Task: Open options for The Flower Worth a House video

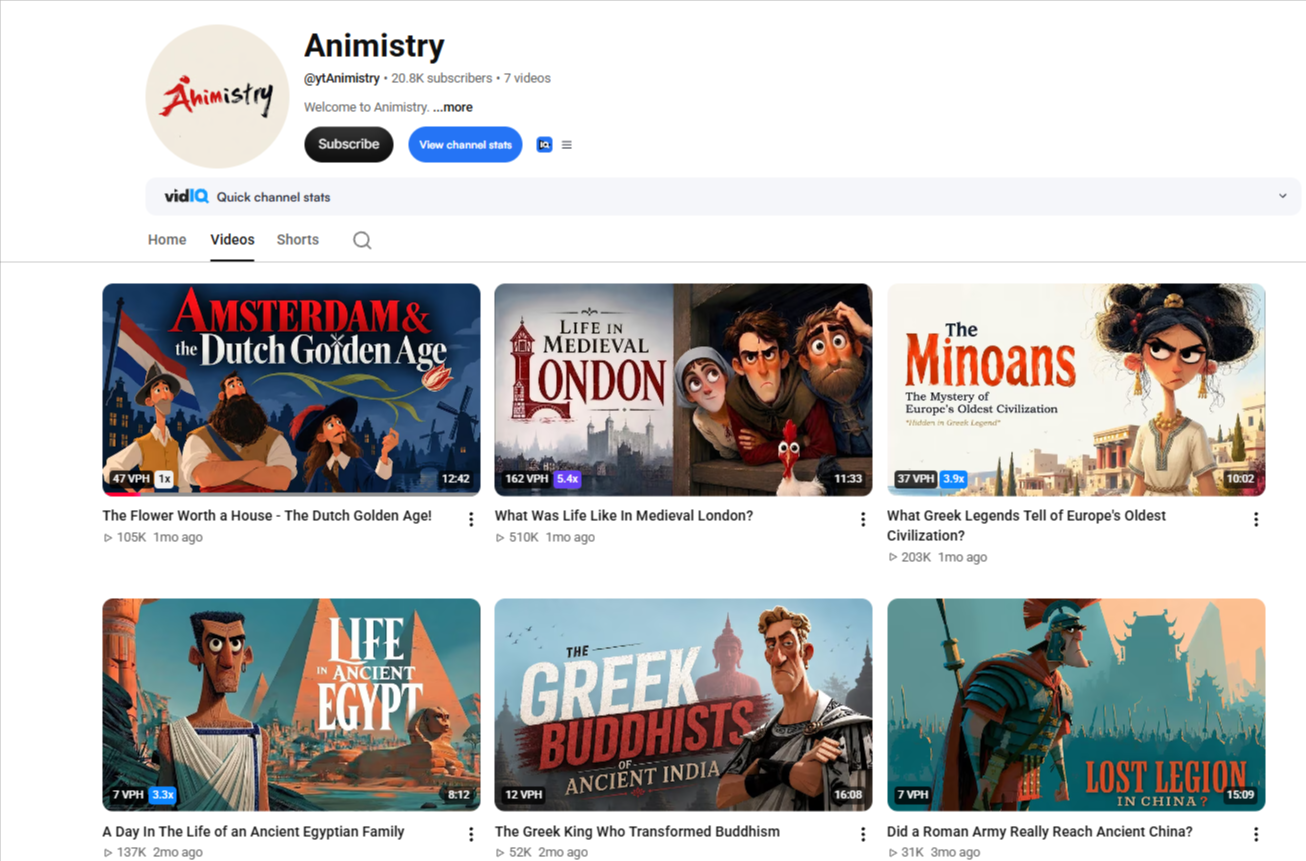Action: [471, 519]
